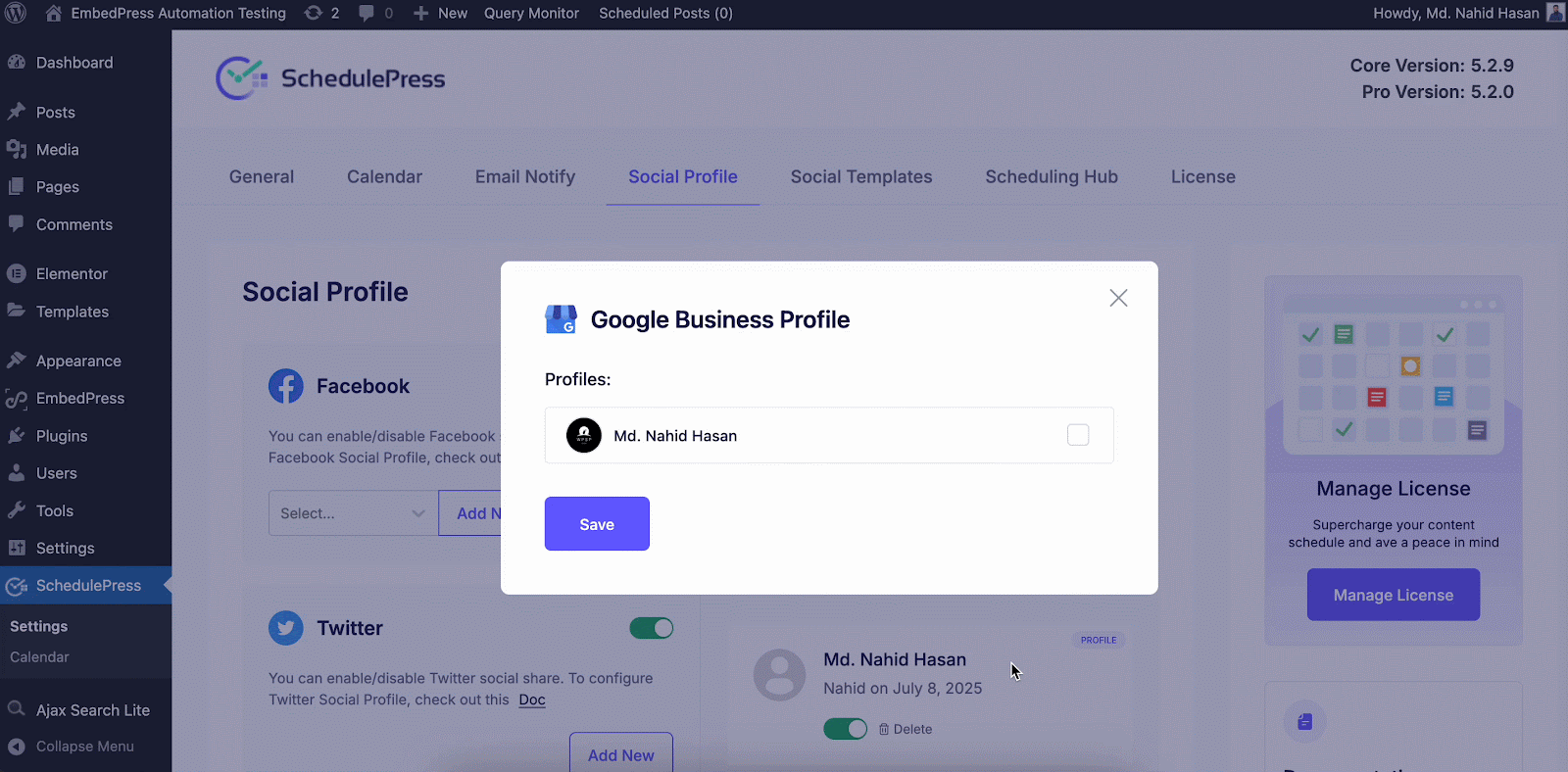This screenshot has height=772, width=1568.
Task: Click the Media icon in sidebar
Action: (17, 149)
